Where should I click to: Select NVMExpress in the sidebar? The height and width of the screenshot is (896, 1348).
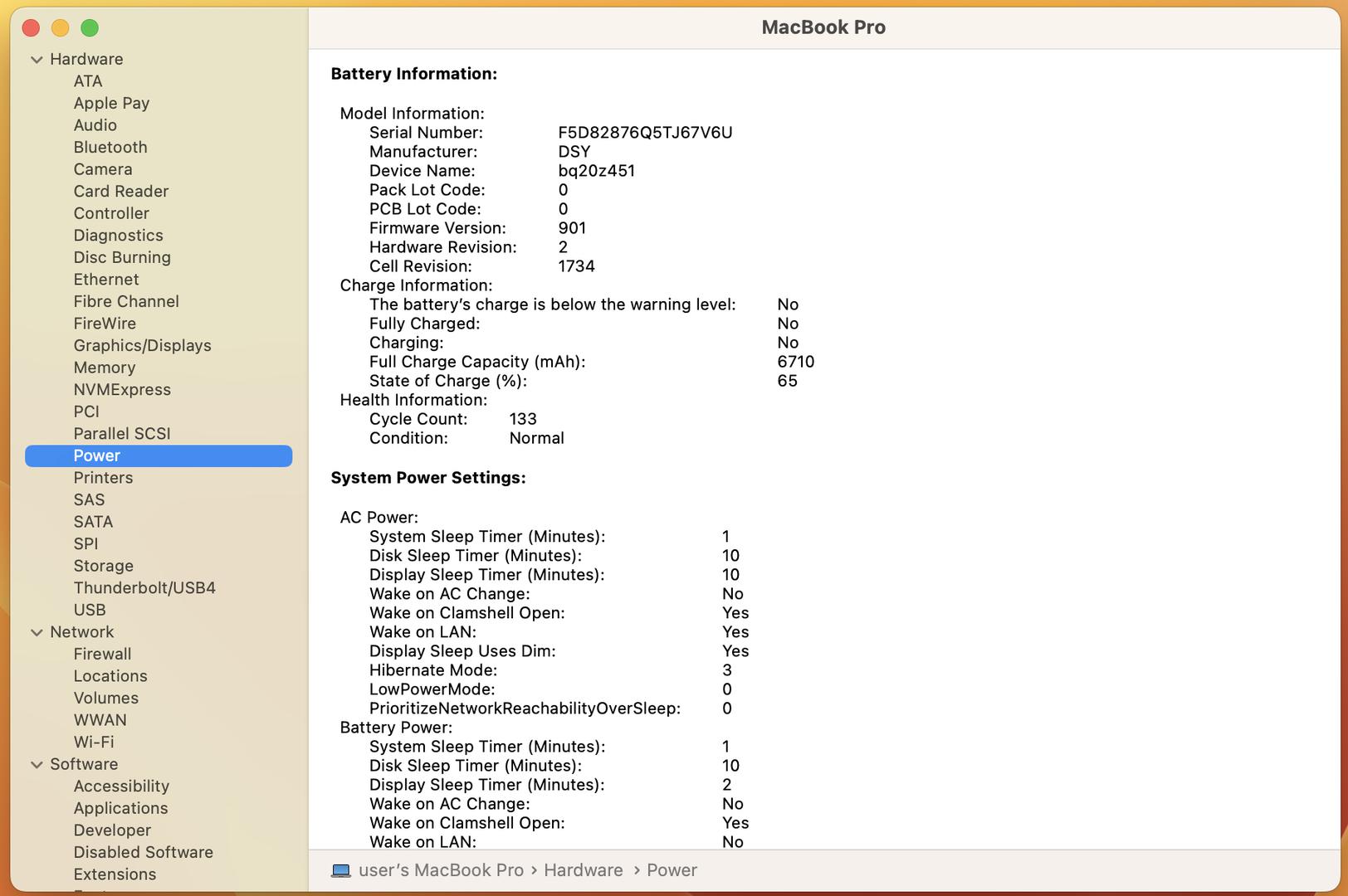click(122, 389)
